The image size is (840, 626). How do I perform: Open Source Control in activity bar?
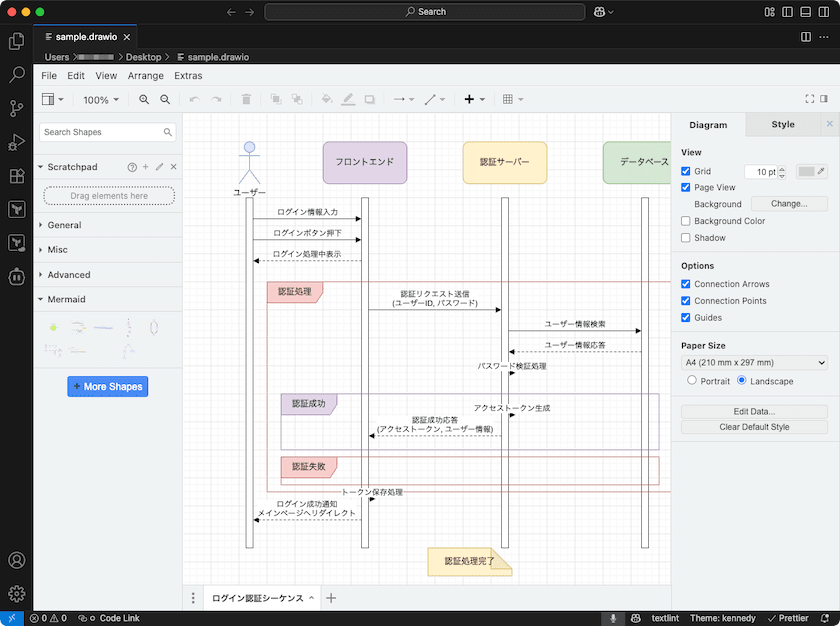(x=17, y=109)
